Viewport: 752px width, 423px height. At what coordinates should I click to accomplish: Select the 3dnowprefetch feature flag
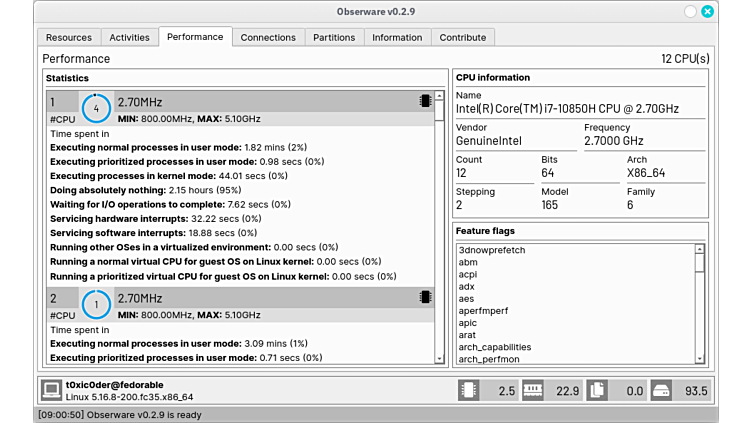coord(492,250)
